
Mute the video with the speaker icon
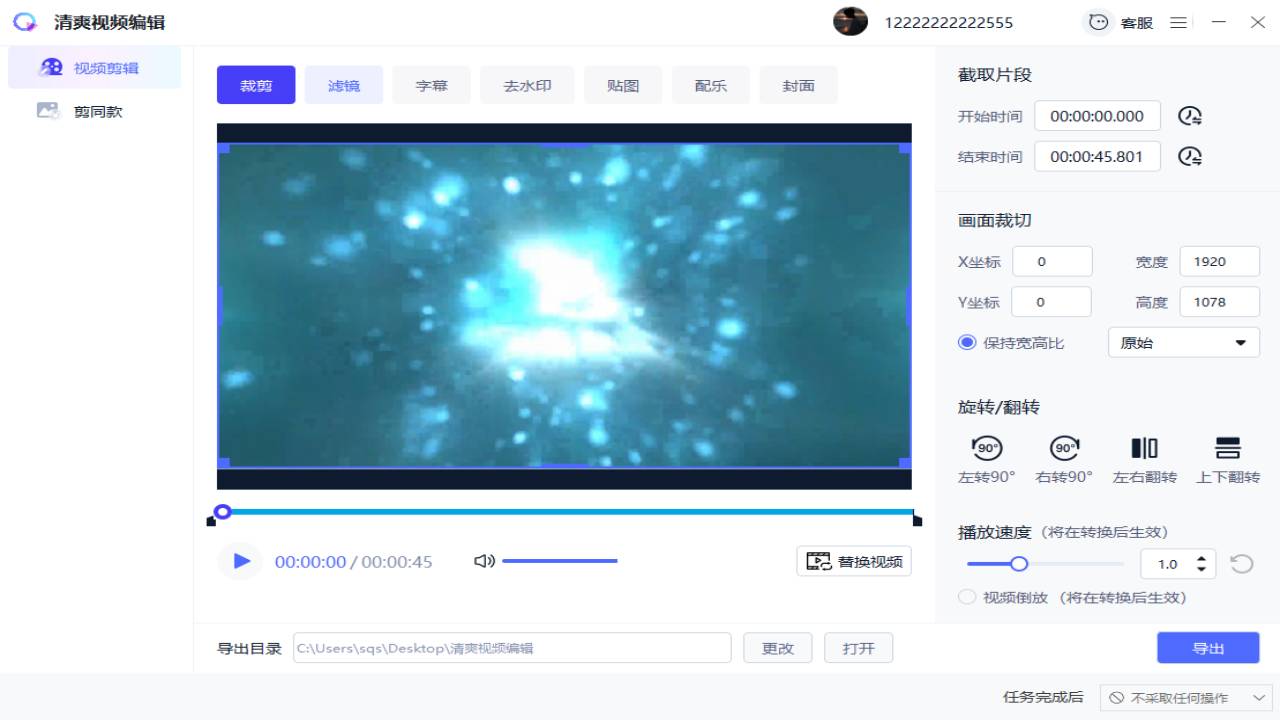click(x=484, y=561)
